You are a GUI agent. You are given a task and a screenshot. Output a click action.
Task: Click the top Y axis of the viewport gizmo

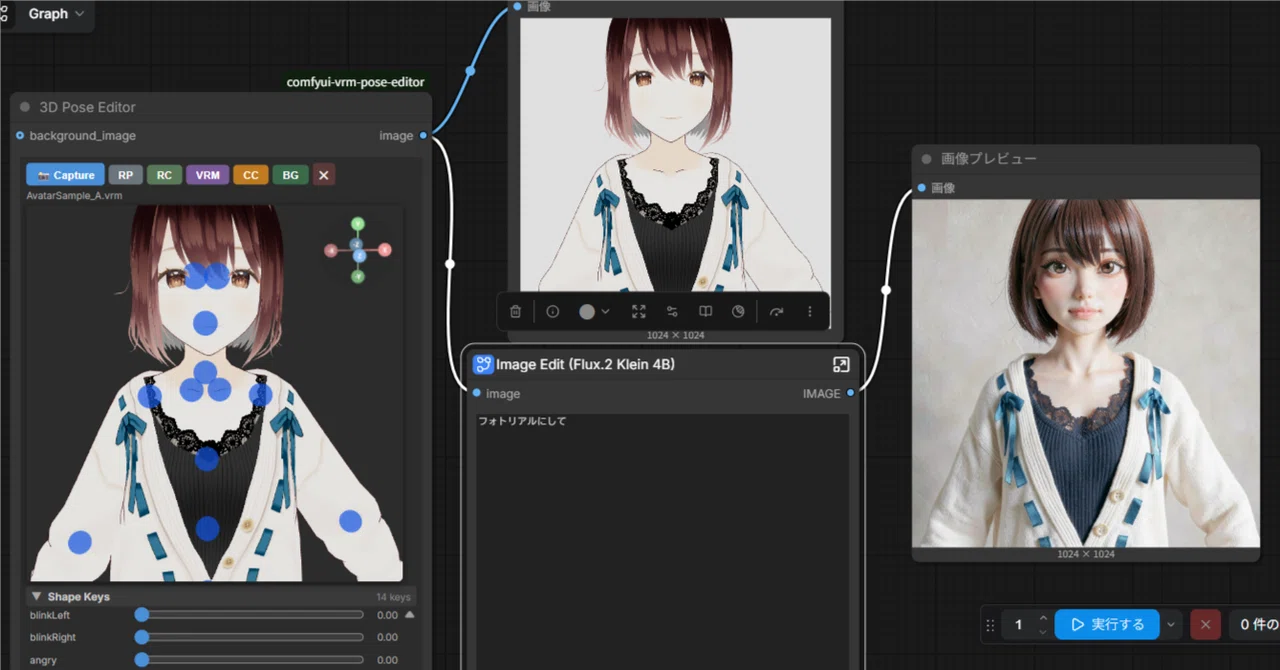coord(358,223)
